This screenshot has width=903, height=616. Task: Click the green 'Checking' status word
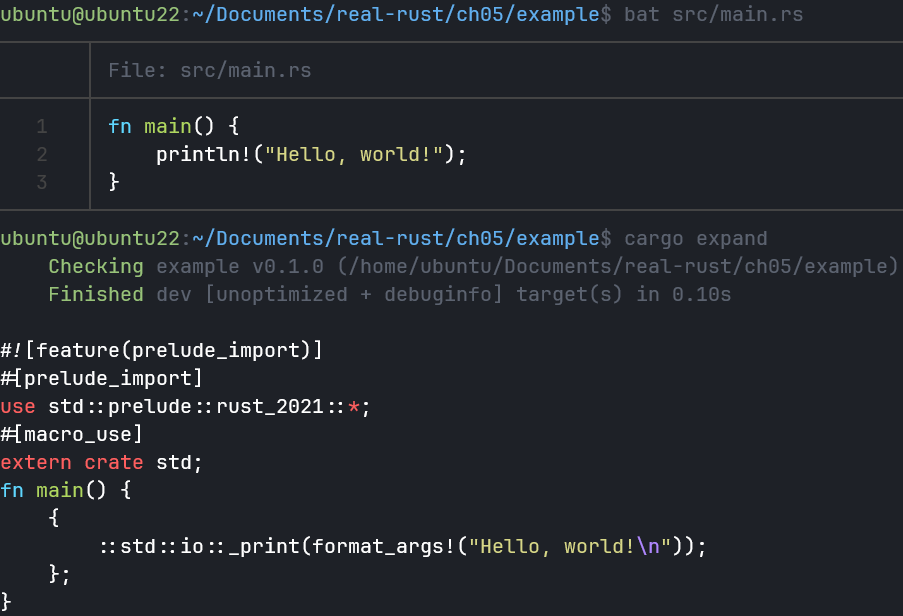tap(96, 266)
